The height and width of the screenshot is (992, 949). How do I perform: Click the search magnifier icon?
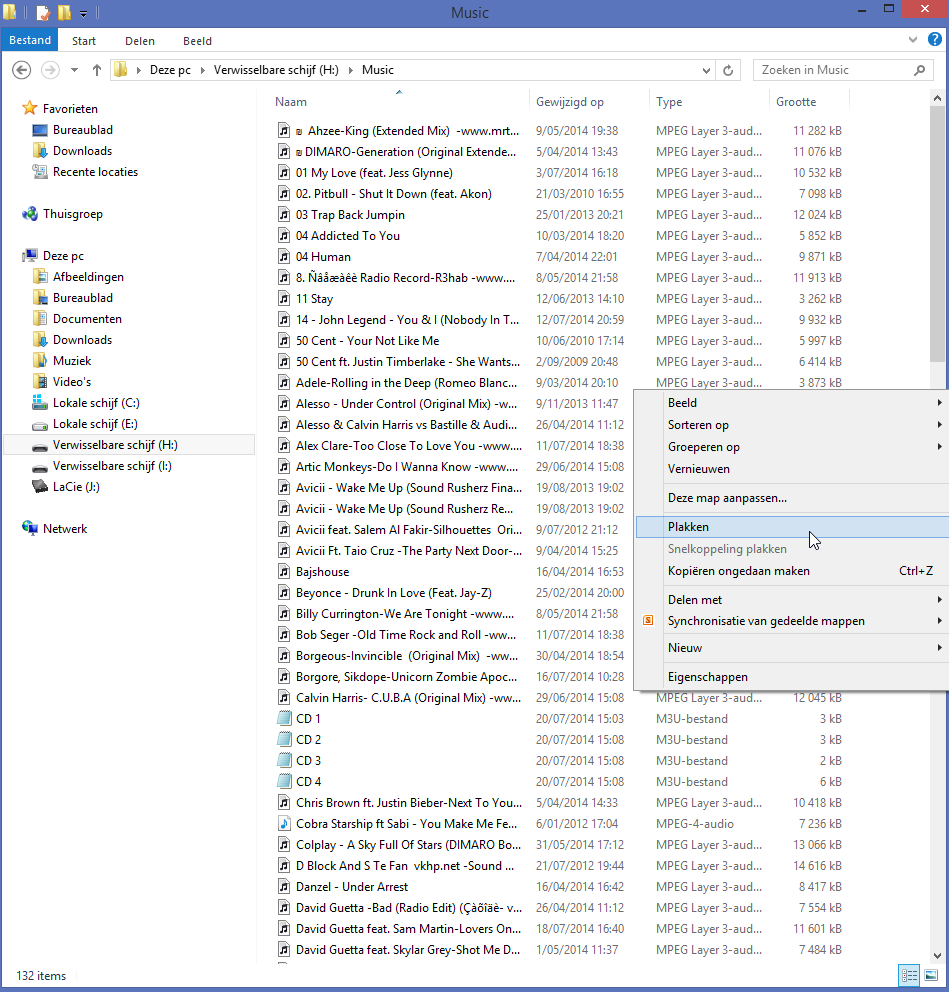coord(919,70)
